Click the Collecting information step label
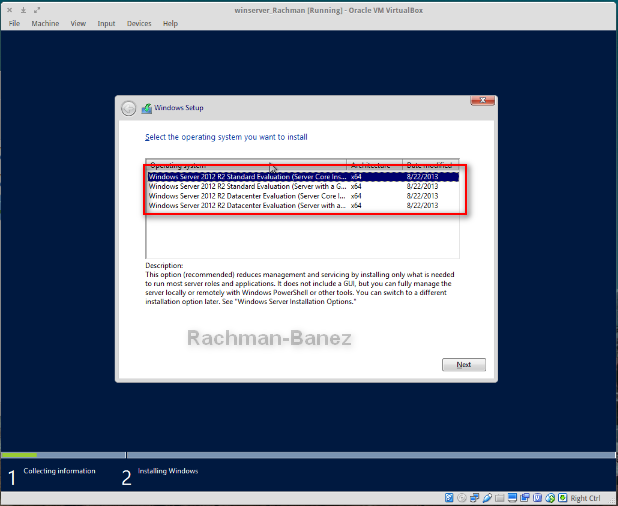 [x=60, y=471]
